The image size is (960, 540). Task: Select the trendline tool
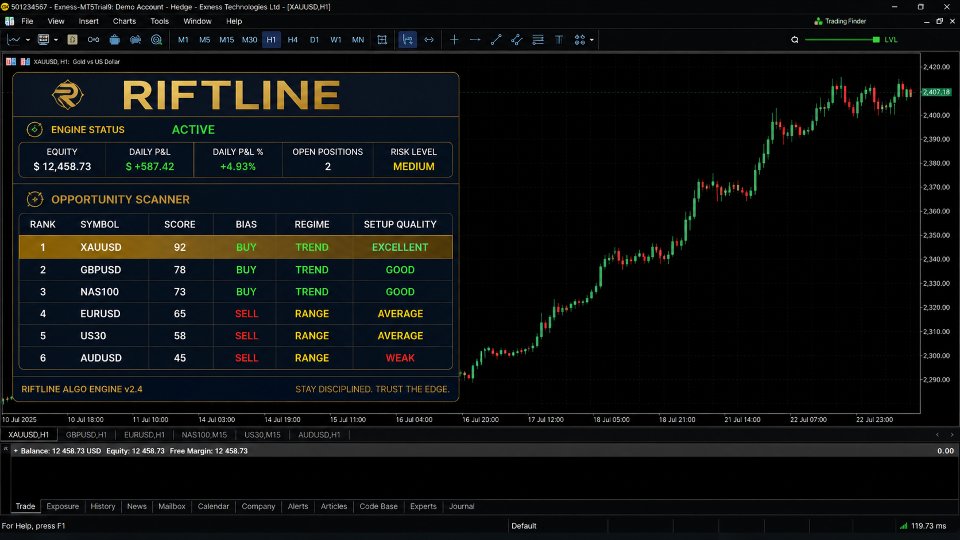click(x=496, y=40)
